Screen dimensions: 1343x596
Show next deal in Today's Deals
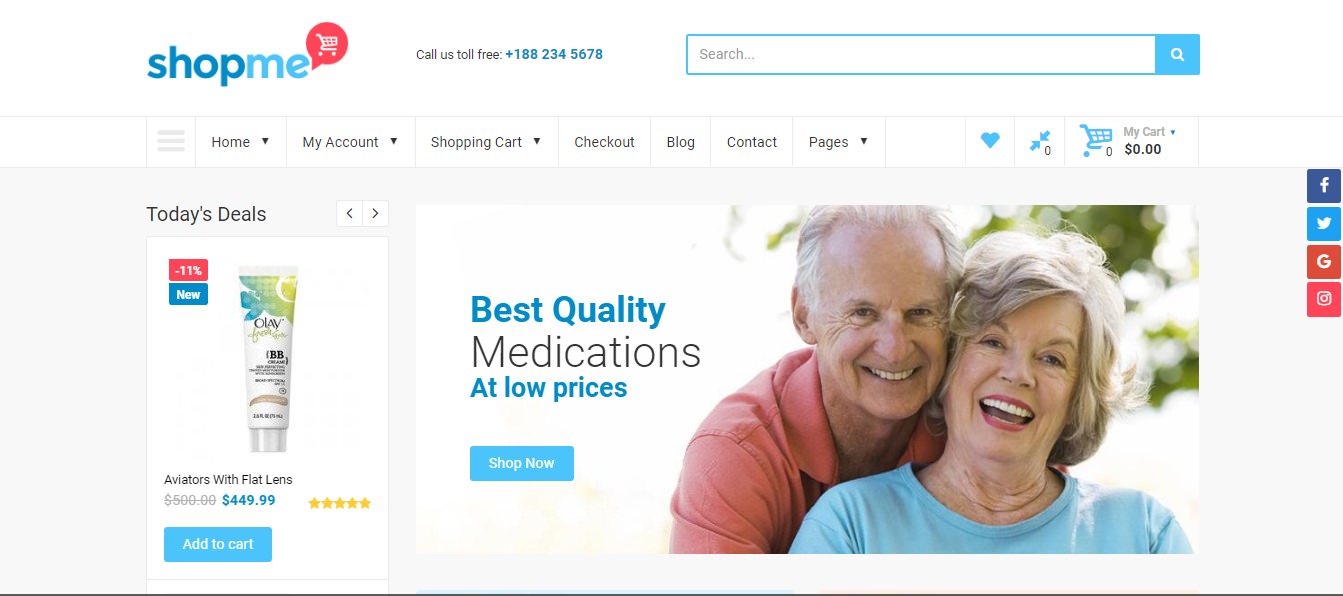375,213
